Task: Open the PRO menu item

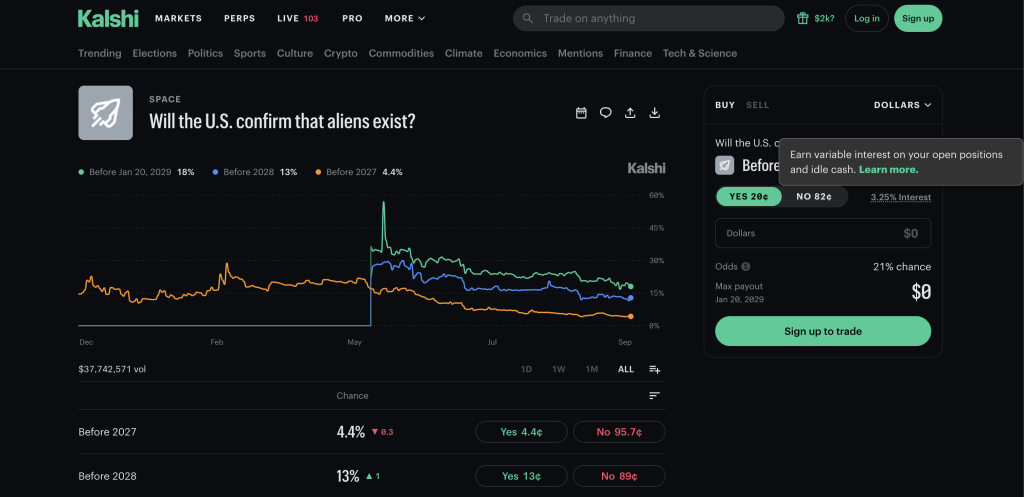Action: [x=352, y=18]
